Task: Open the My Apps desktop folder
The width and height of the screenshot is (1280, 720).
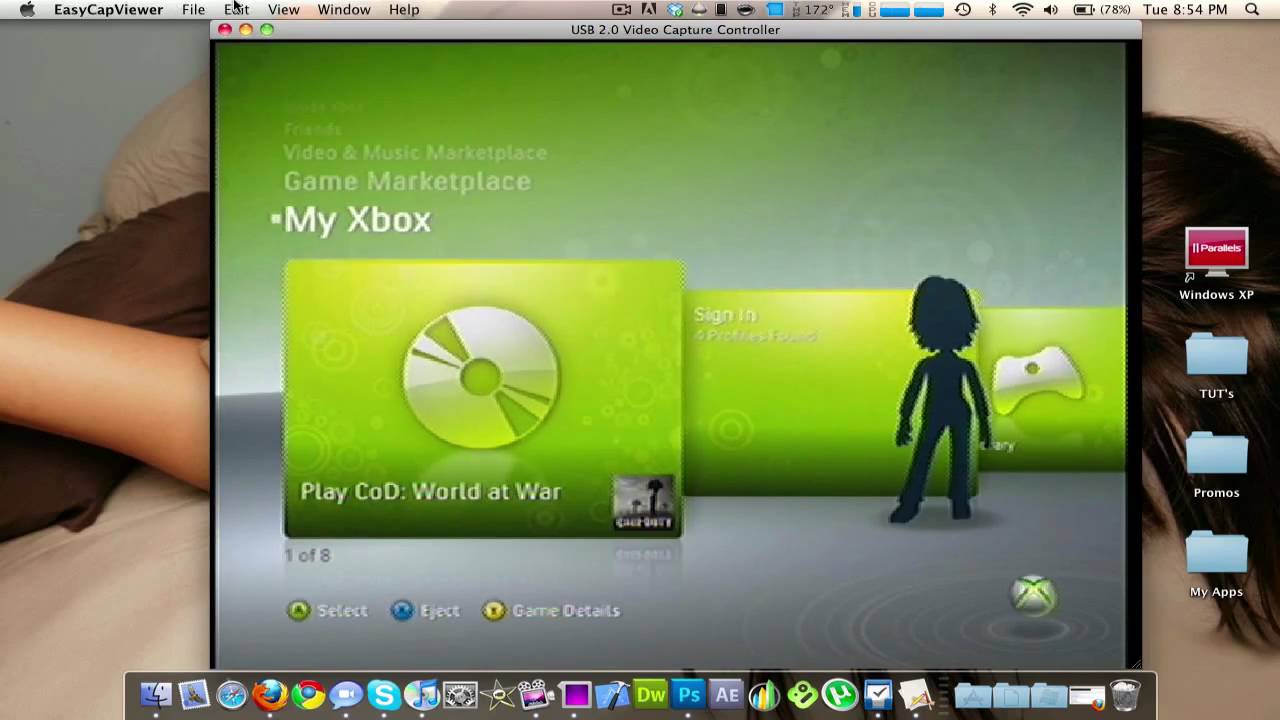Action: [x=1216, y=563]
